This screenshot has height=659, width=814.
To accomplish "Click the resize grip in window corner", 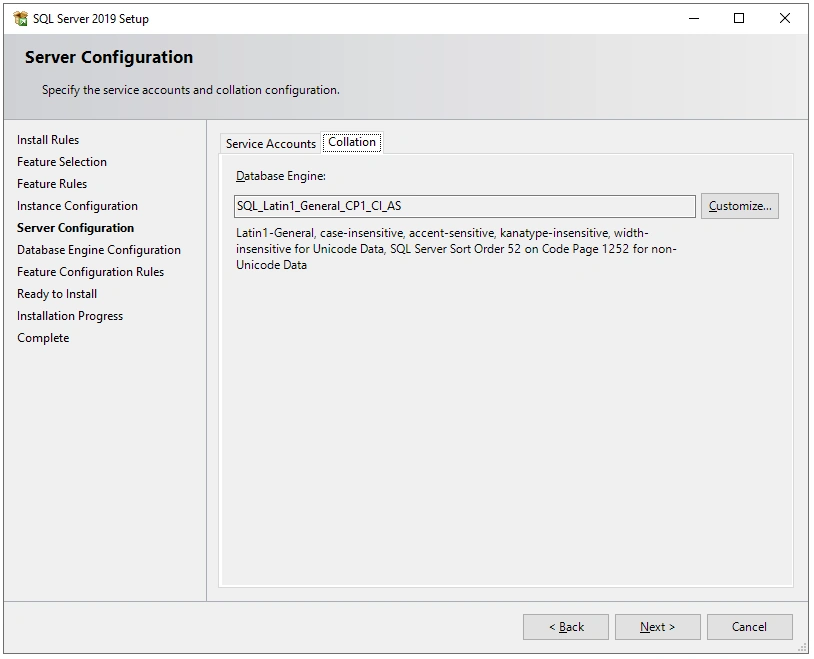I will 803,648.
